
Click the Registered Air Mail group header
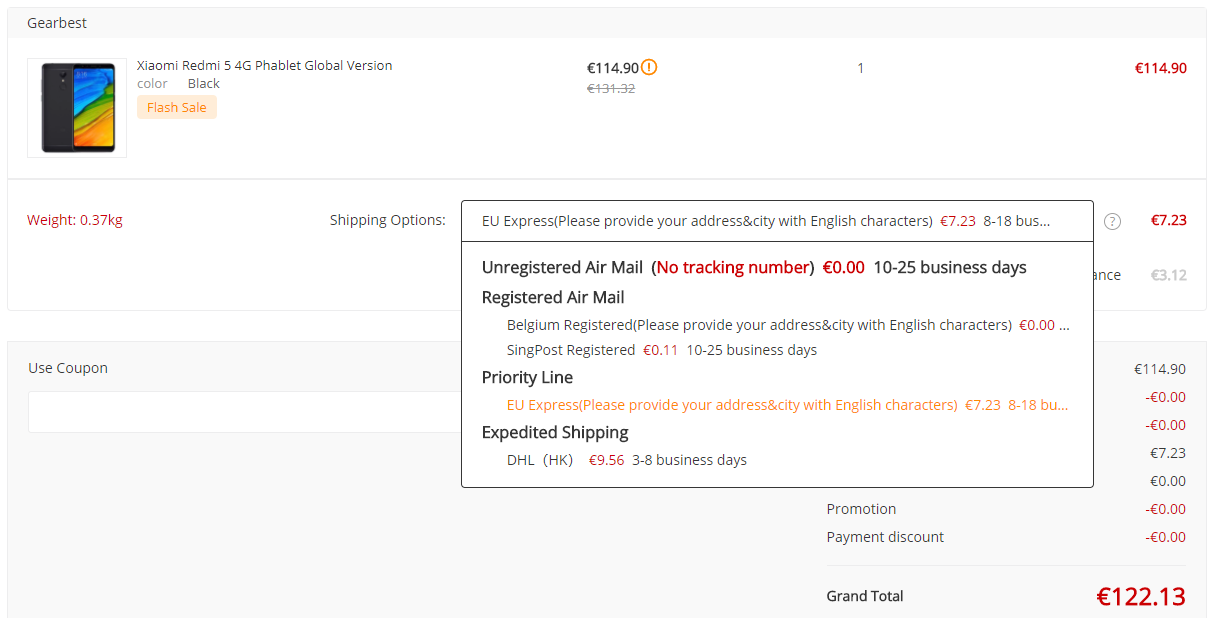(553, 297)
